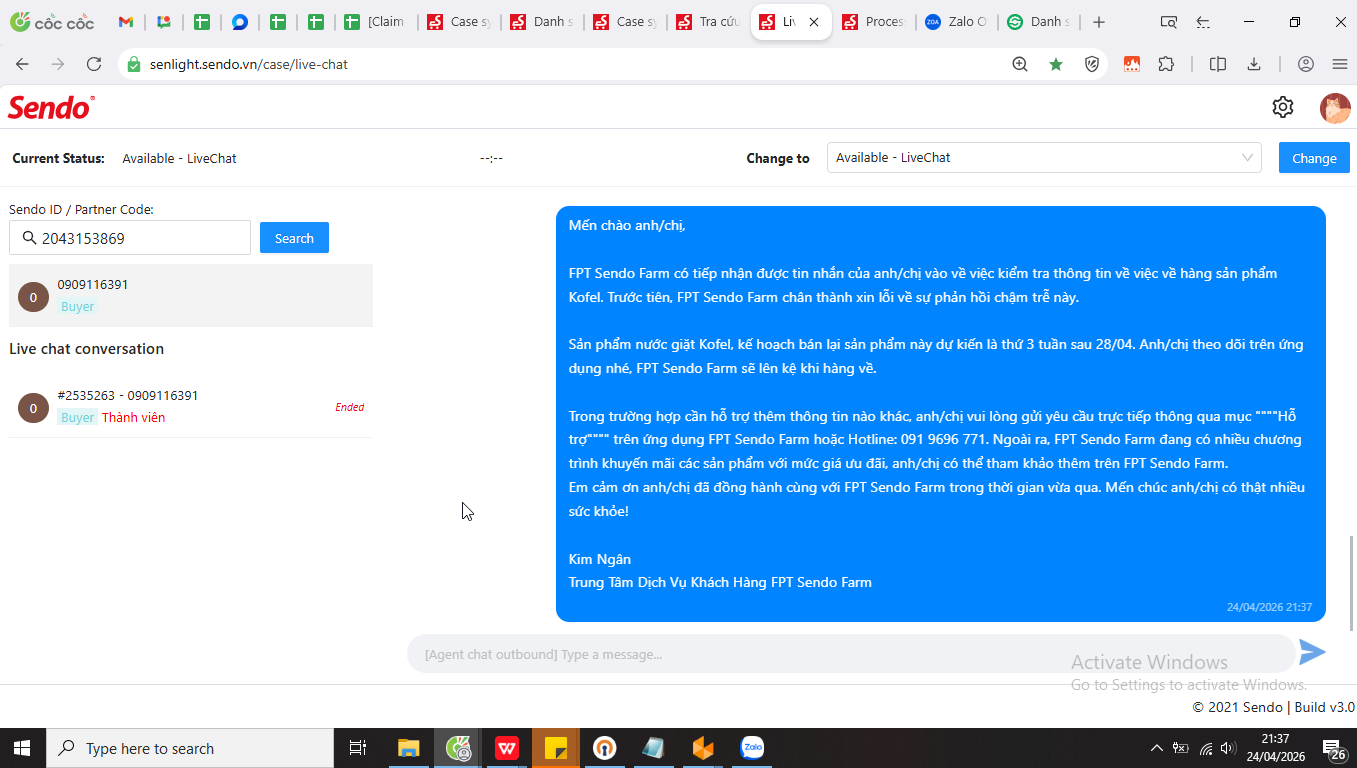Viewport: 1357px width, 768px height.
Task: Open the browser profile icon
Action: [x=1306, y=64]
